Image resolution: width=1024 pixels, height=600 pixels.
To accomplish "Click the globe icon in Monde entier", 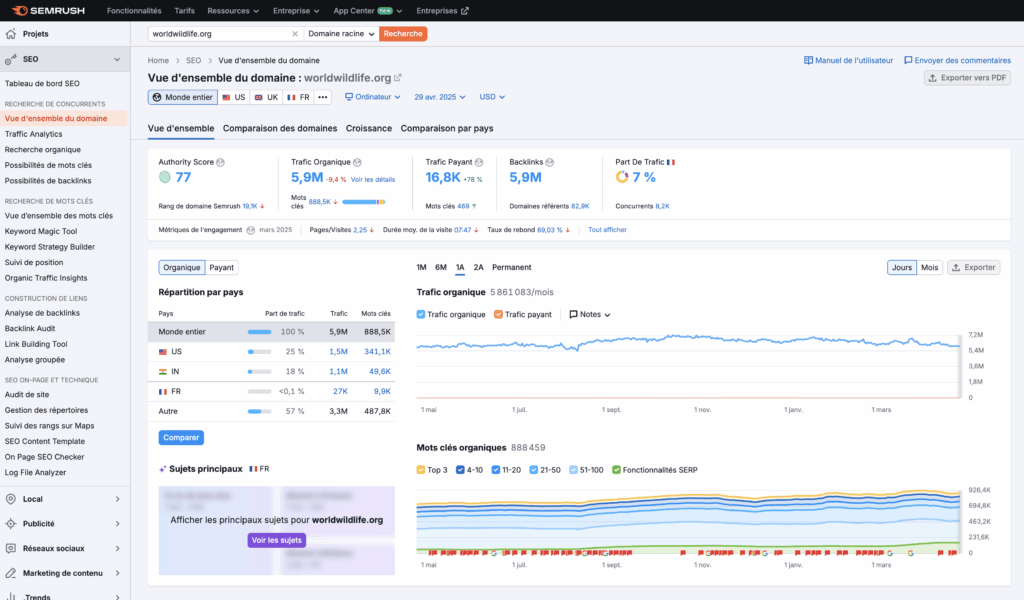I will (x=157, y=97).
